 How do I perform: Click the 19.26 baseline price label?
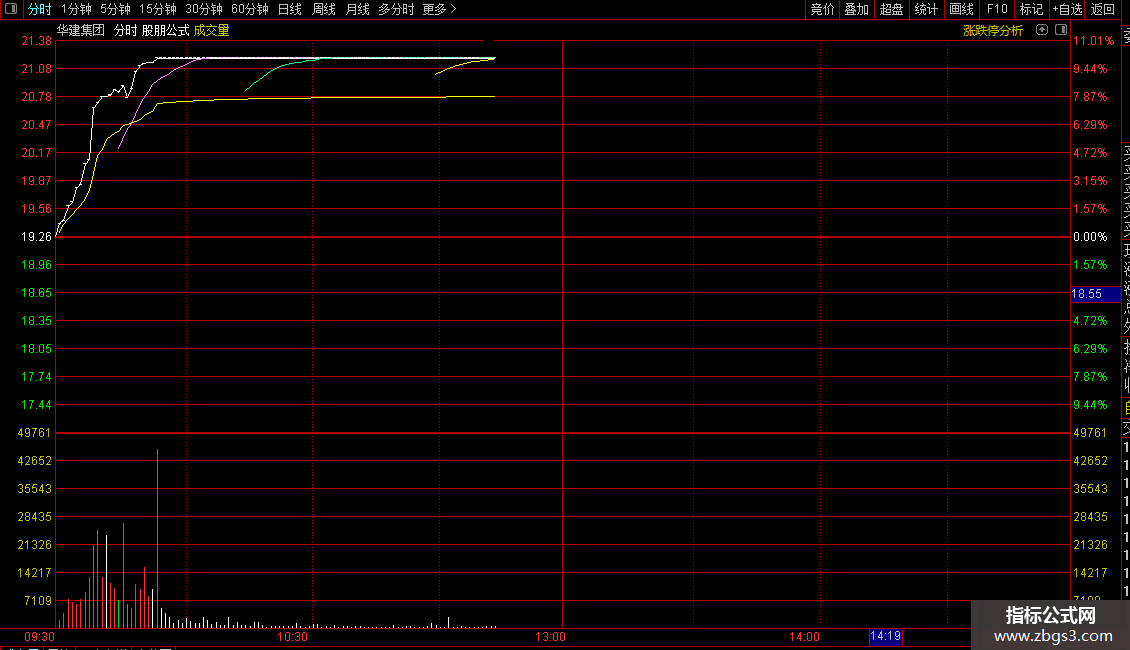(37, 237)
